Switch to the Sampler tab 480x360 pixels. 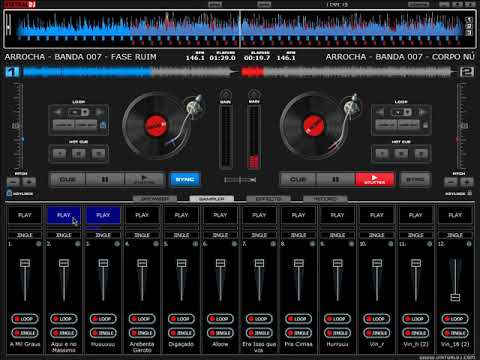(212, 199)
